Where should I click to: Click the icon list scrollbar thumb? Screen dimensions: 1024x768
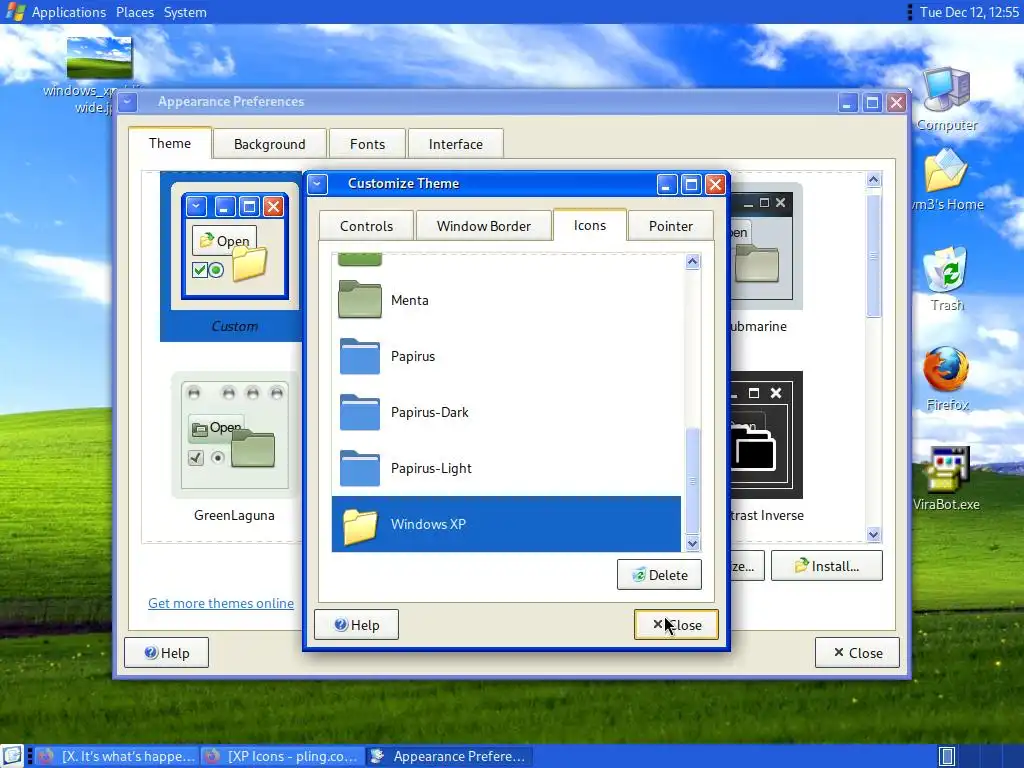click(692, 481)
